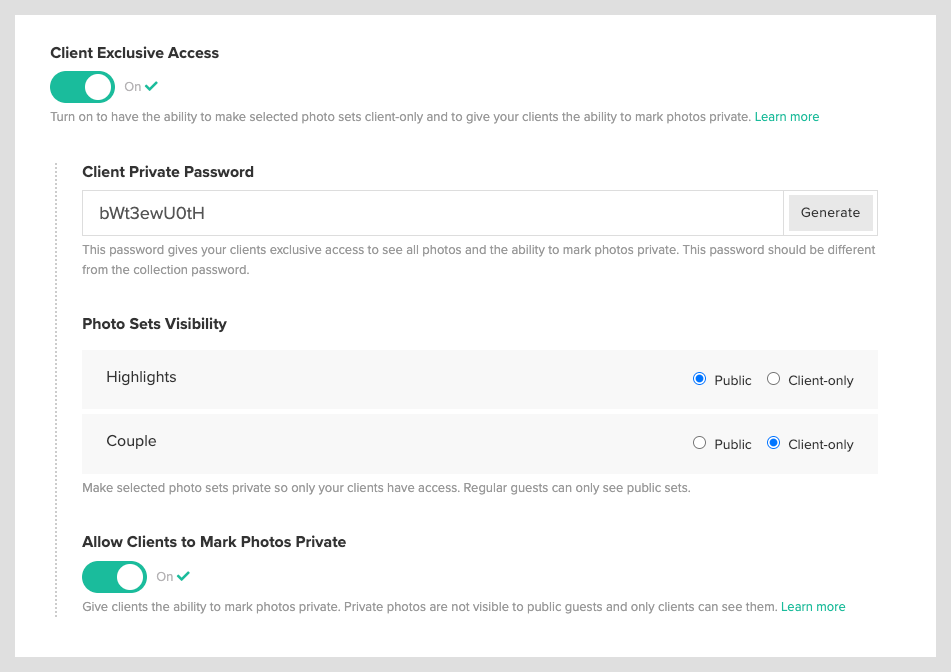Click the Client Exclusive Access heading
951x672 pixels.
(135, 53)
